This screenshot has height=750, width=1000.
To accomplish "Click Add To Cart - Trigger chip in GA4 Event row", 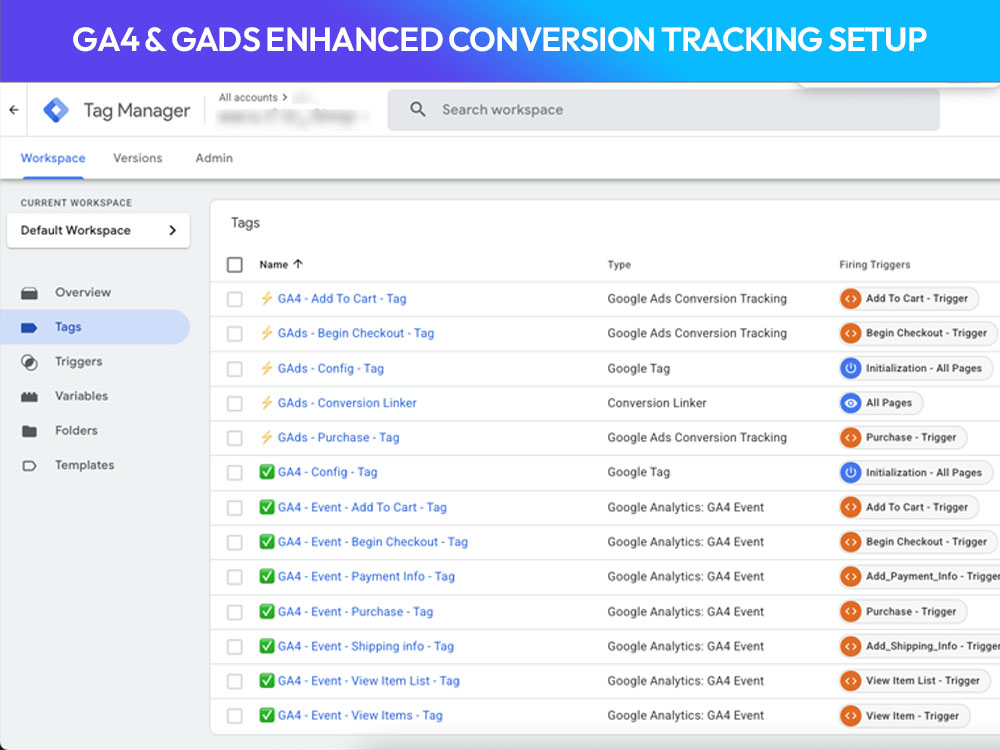I will [909, 507].
